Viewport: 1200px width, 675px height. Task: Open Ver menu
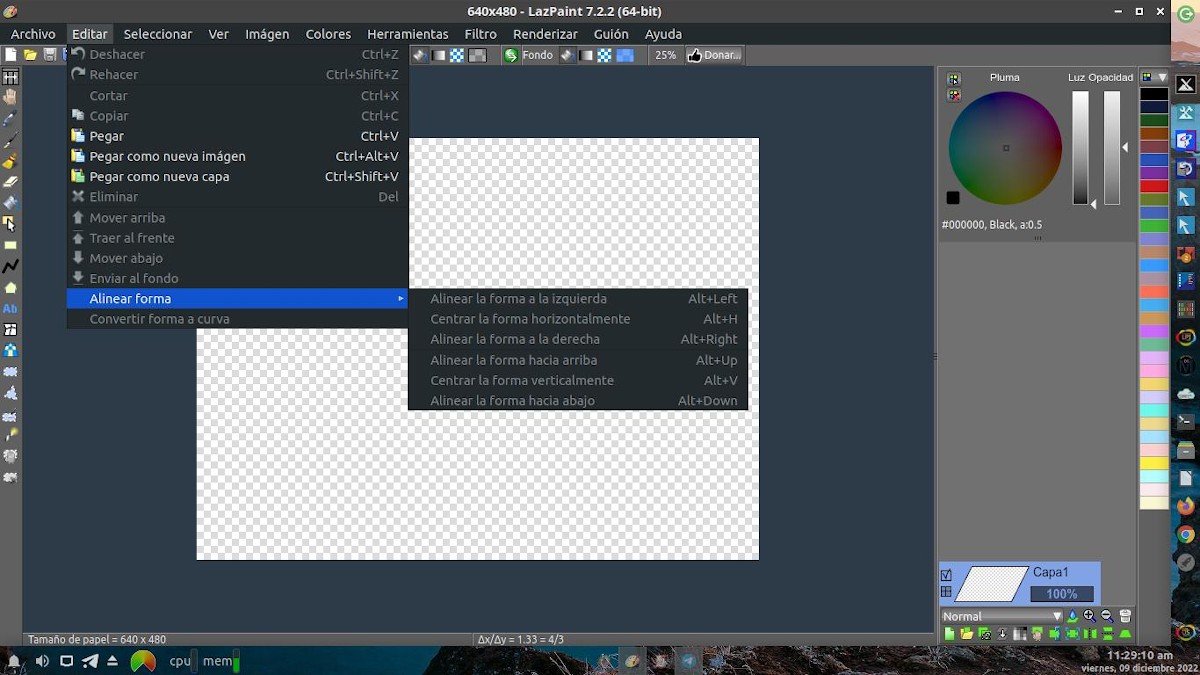coord(218,34)
